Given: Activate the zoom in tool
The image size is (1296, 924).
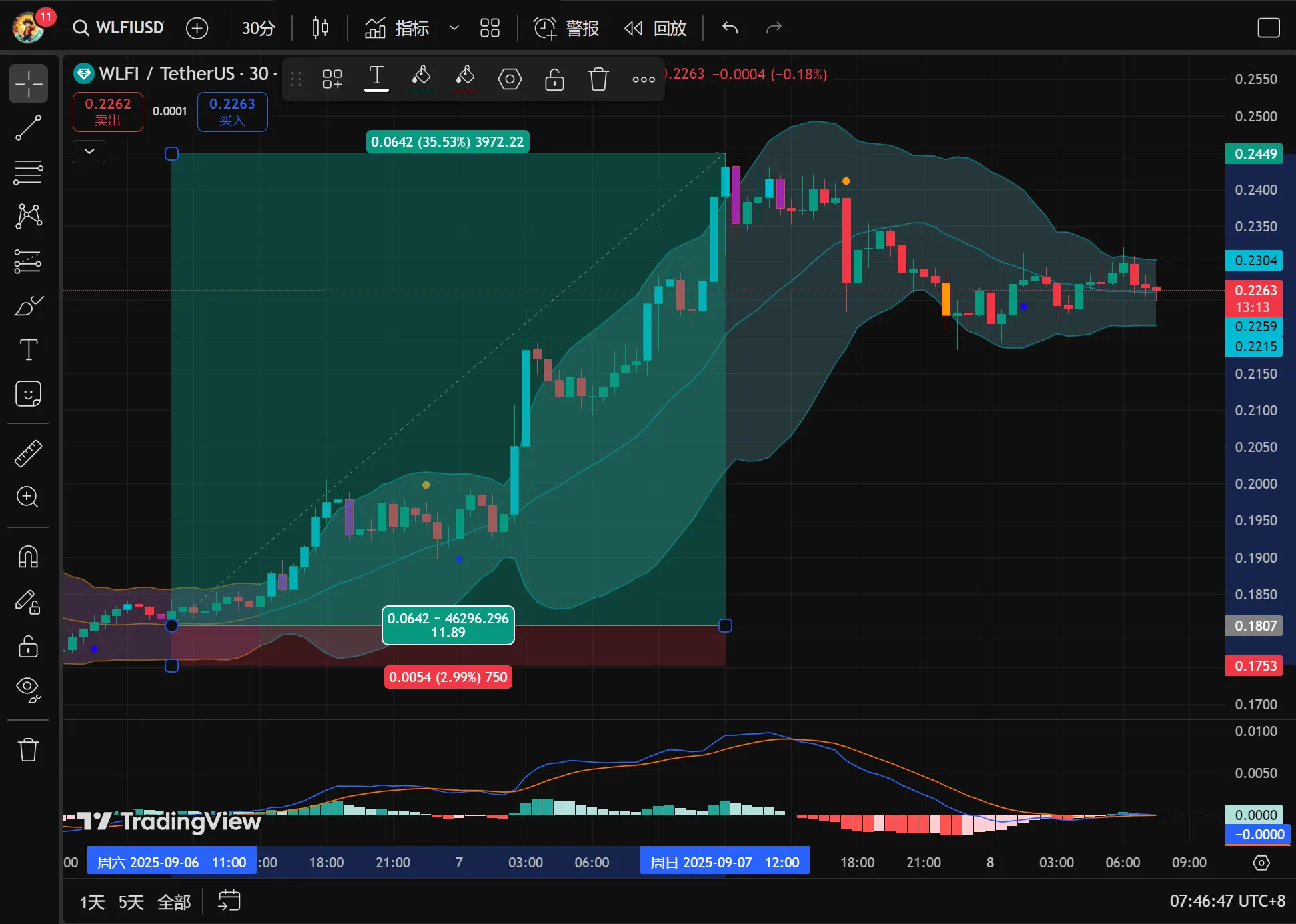Looking at the screenshot, I should [x=28, y=497].
